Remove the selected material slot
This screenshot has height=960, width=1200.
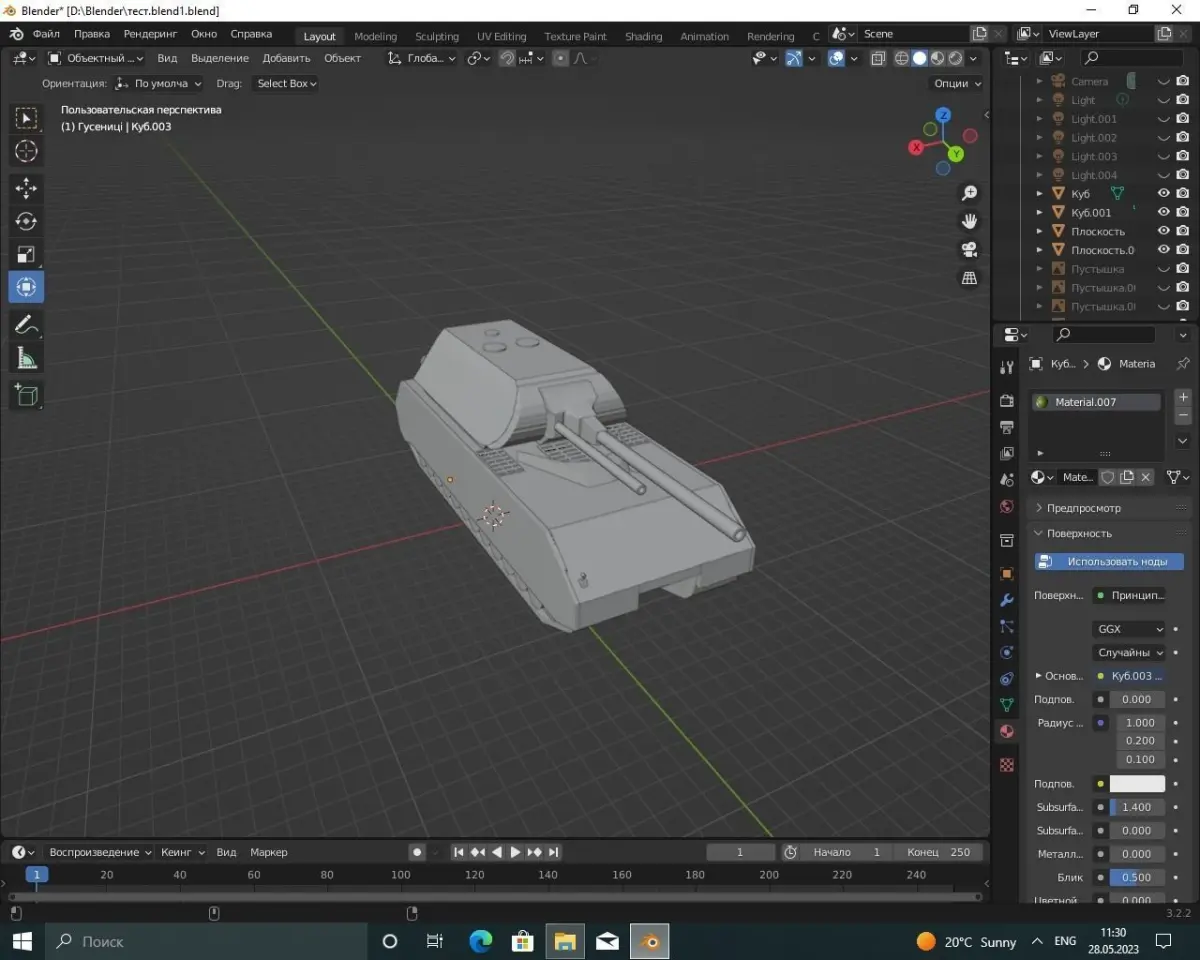[x=1183, y=415]
